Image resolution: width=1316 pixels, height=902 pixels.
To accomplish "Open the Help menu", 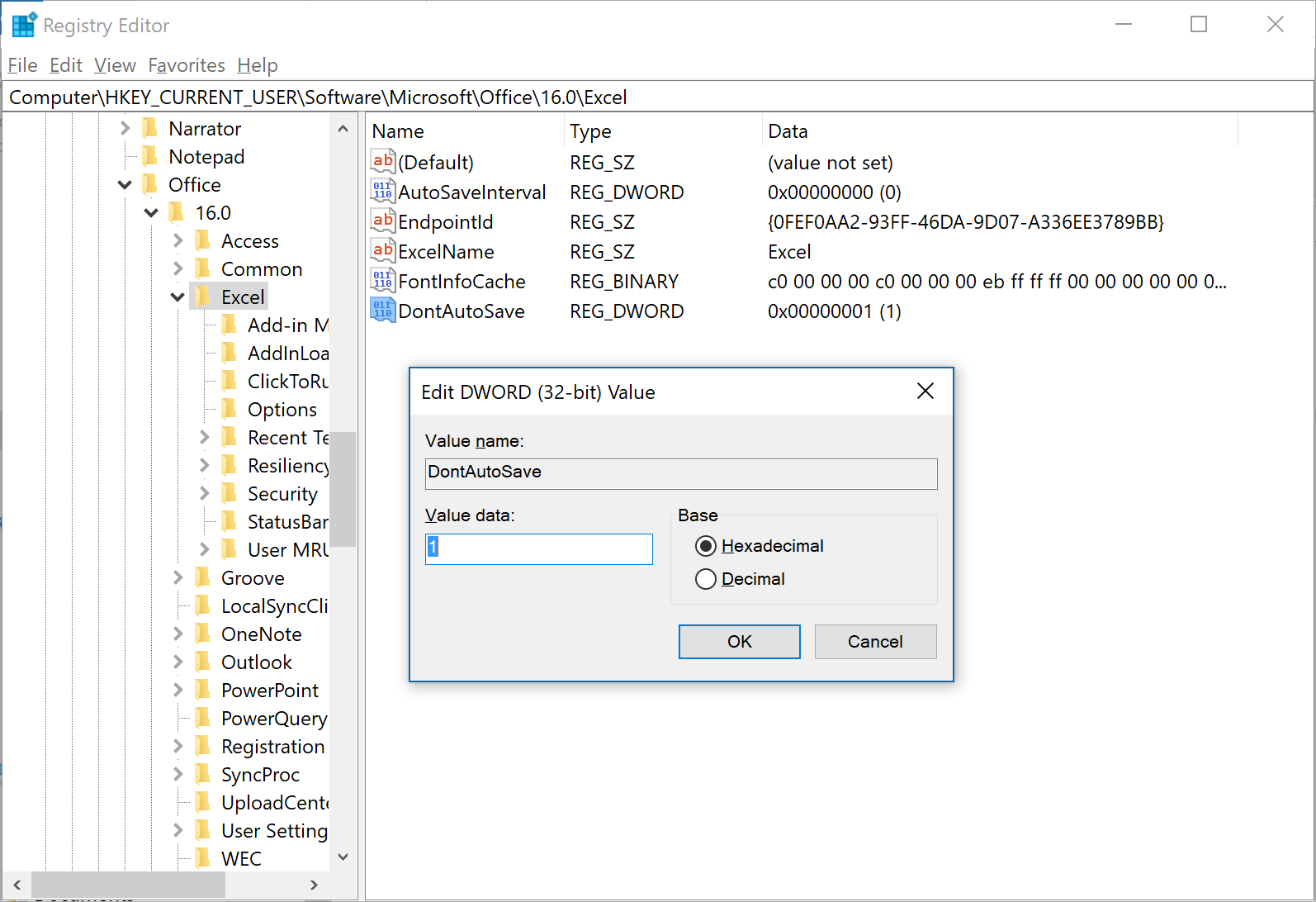I will click(258, 65).
